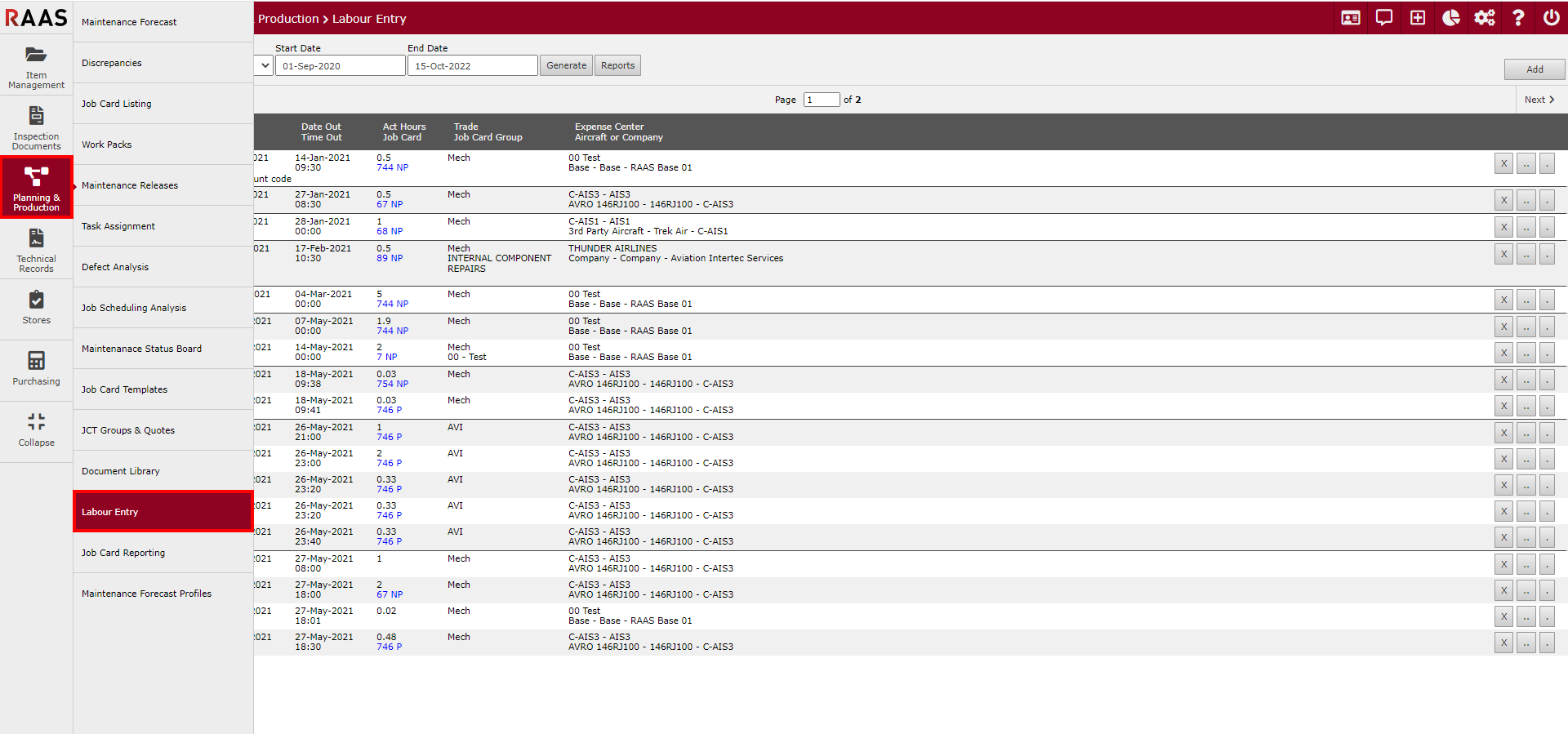Image resolution: width=1568 pixels, height=734 pixels.
Task: Click the power logout icon
Action: (x=1551, y=18)
